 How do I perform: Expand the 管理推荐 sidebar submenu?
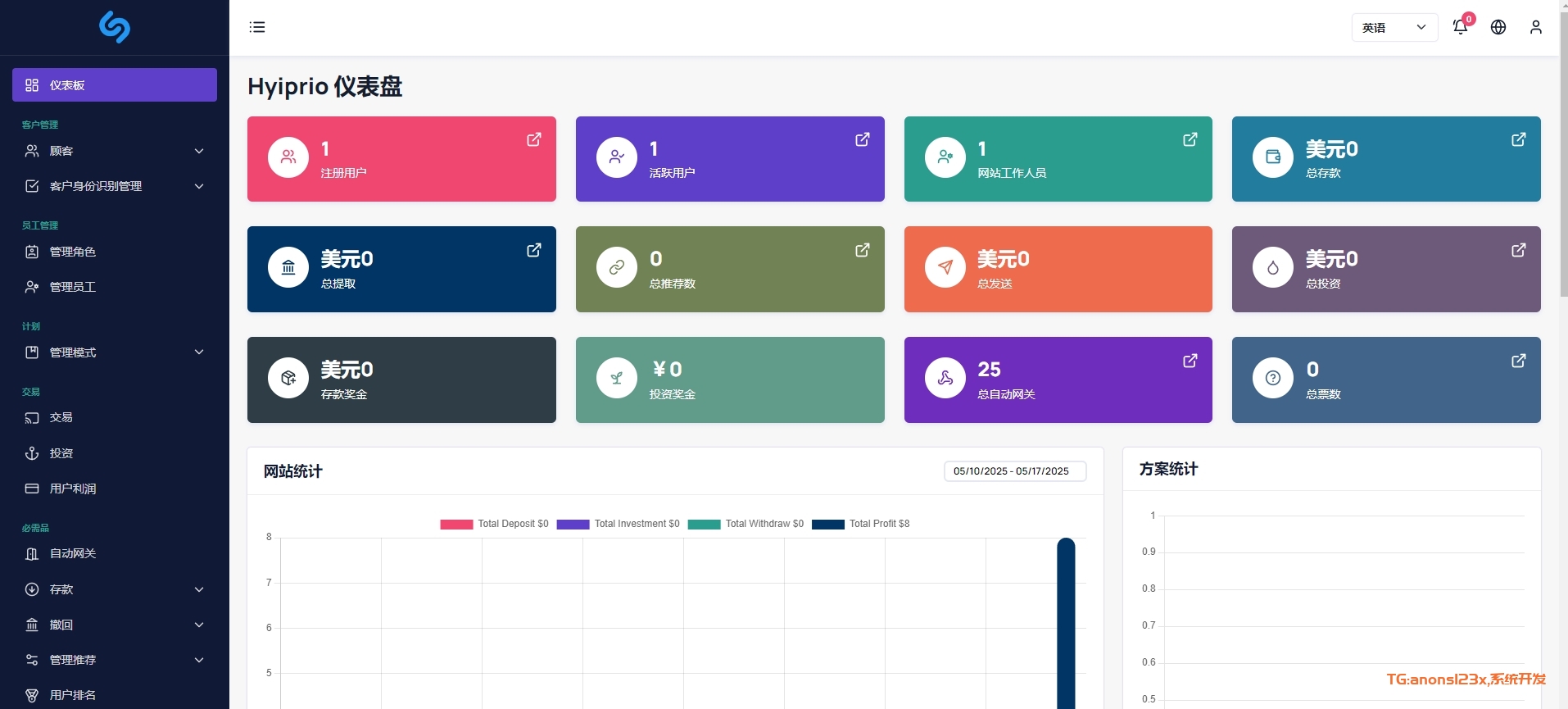(115, 660)
